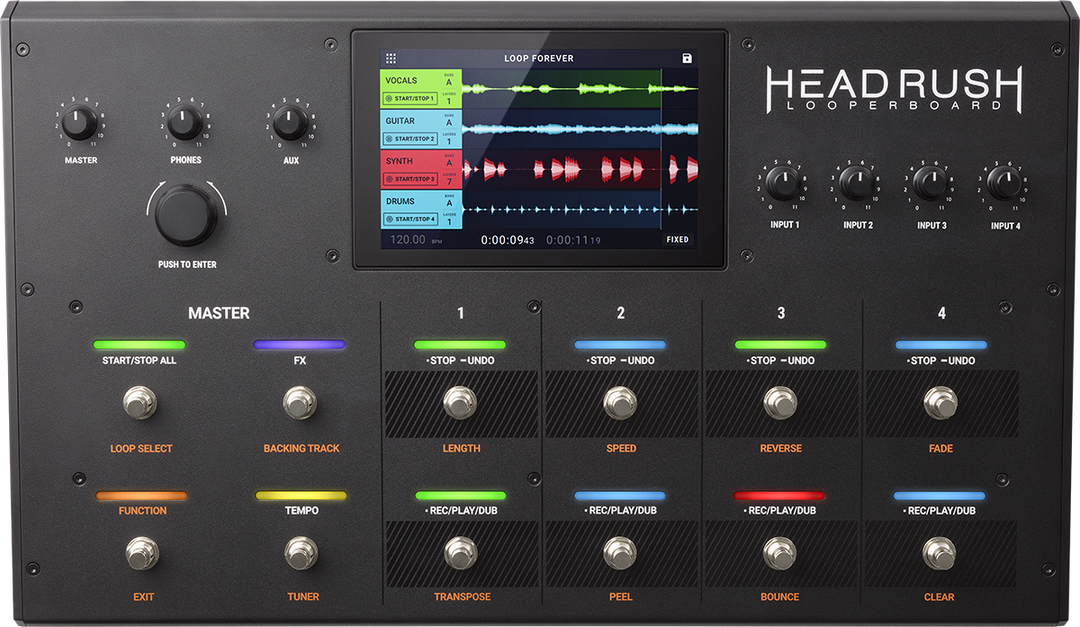Open the bars selector on the DRUMS track

tap(449, 200)
